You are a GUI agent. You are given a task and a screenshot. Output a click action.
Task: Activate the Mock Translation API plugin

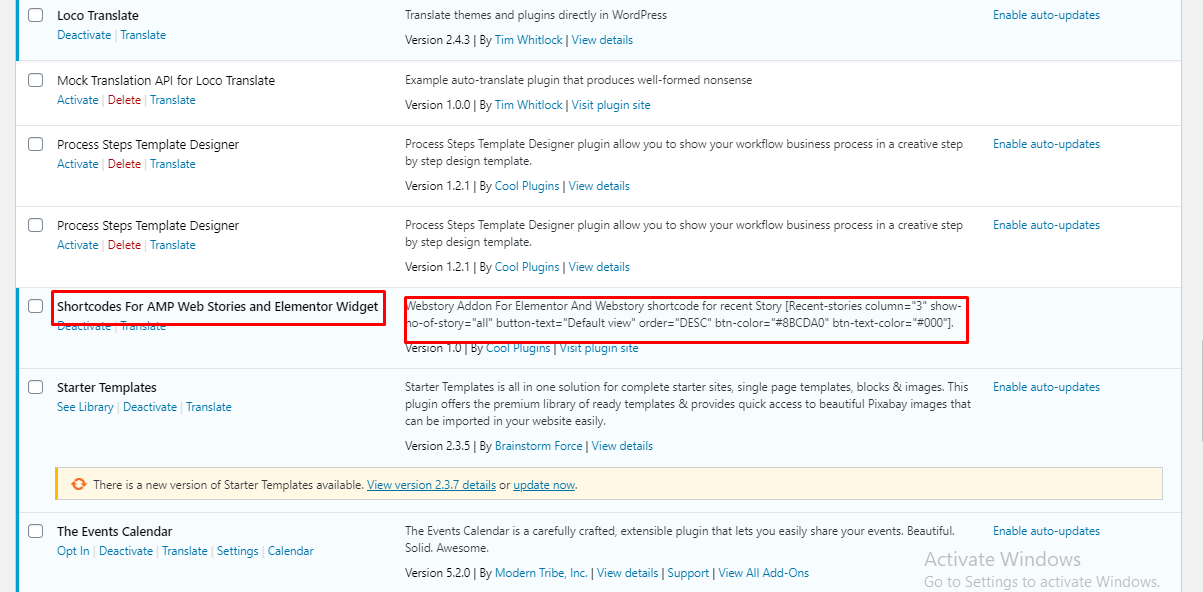[x=78, y=100]
